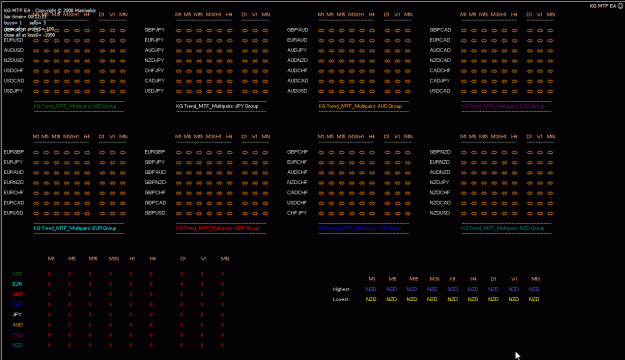Click AUDUSD MN indicator in AUD Group

point(407,91)
